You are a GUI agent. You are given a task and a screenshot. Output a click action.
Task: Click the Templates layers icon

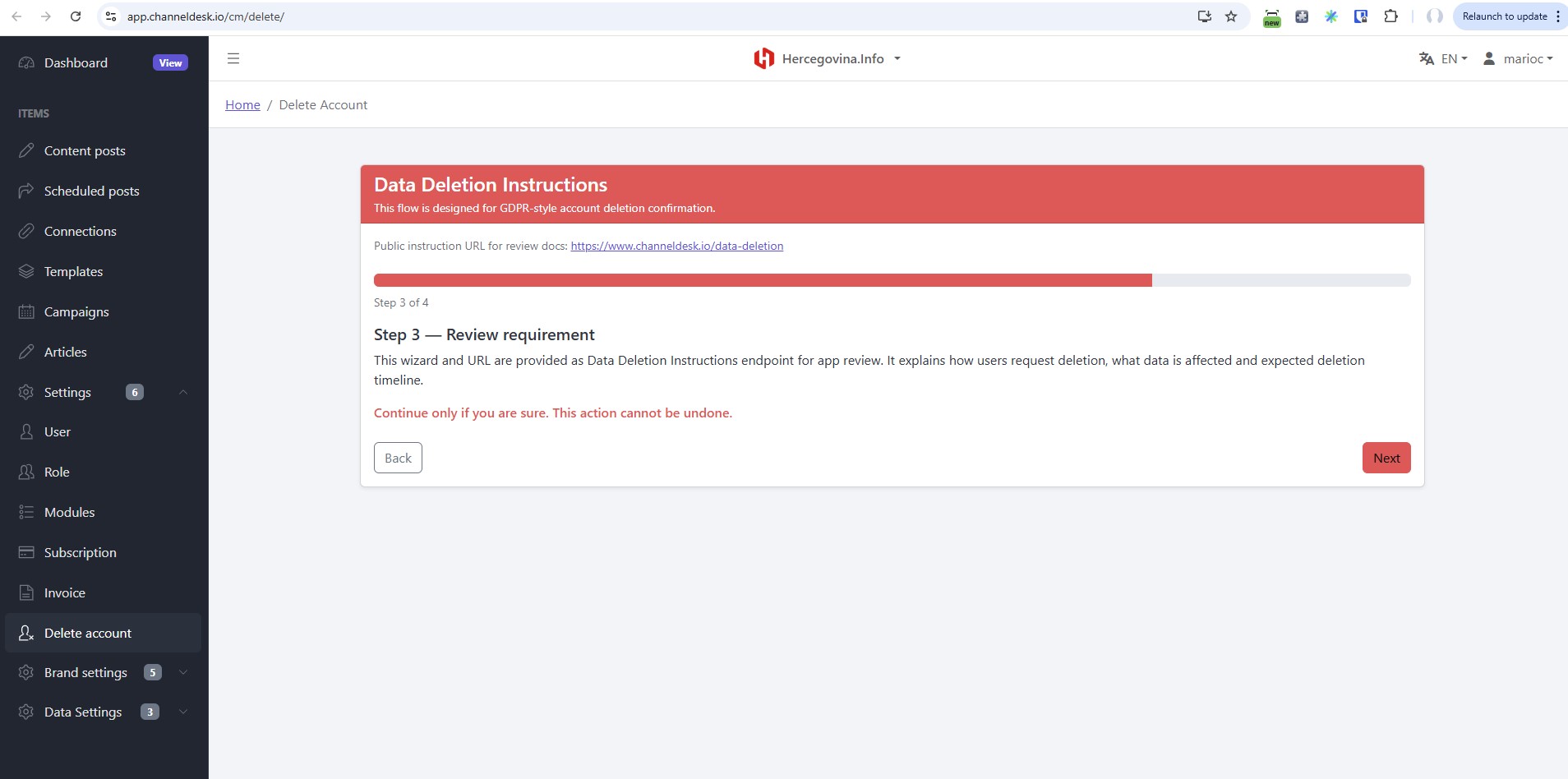pyautogui.click(x=26, y=271)
